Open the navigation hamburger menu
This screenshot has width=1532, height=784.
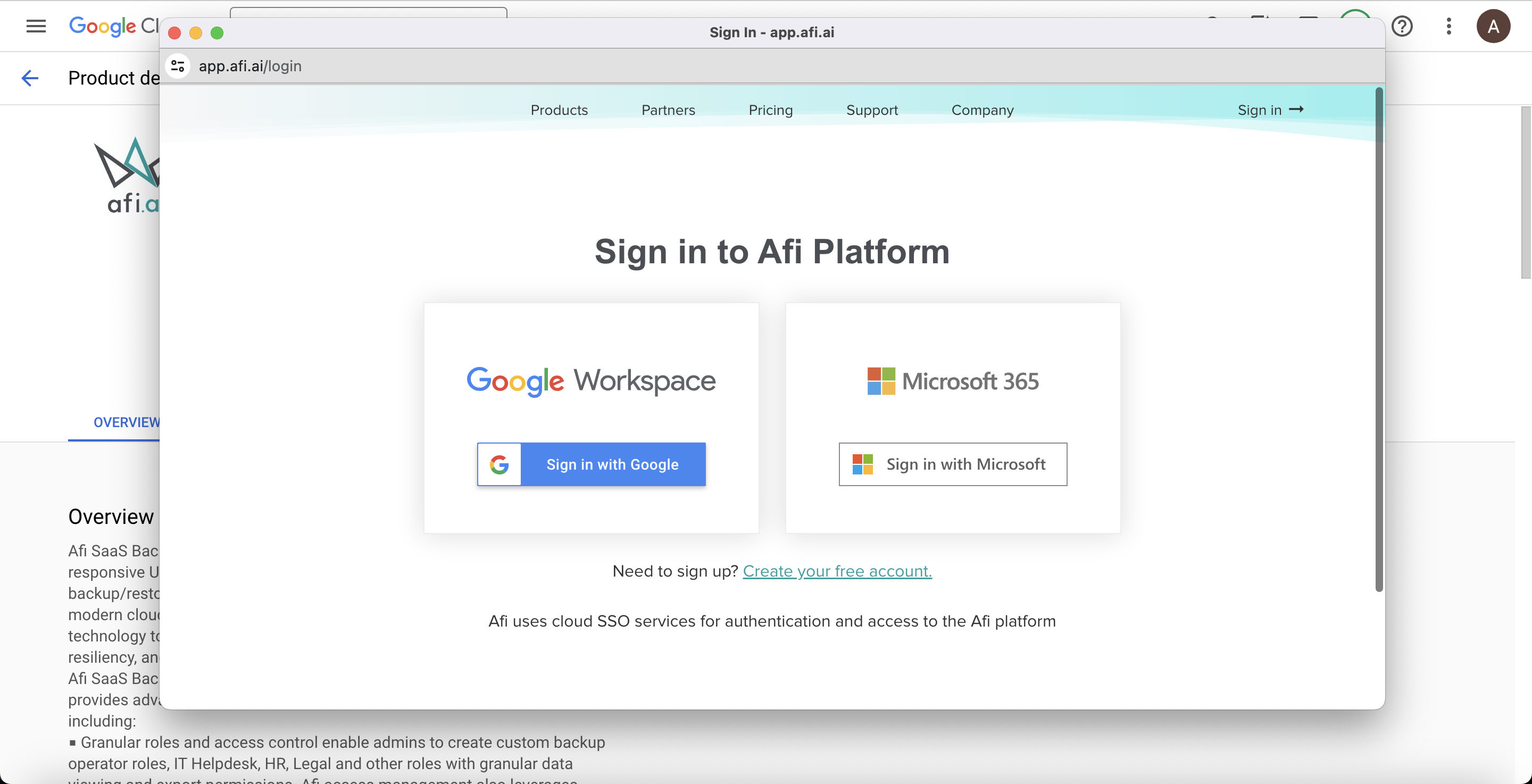click(35, 26)
